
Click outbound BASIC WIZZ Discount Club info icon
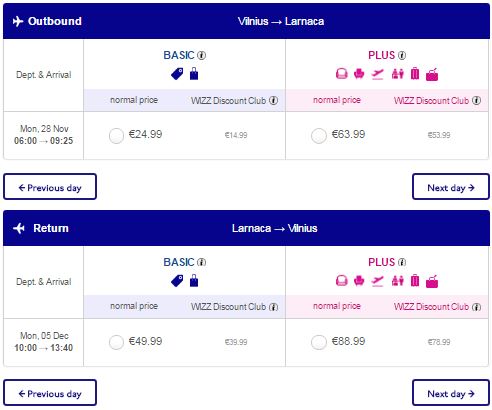(274, 100)
